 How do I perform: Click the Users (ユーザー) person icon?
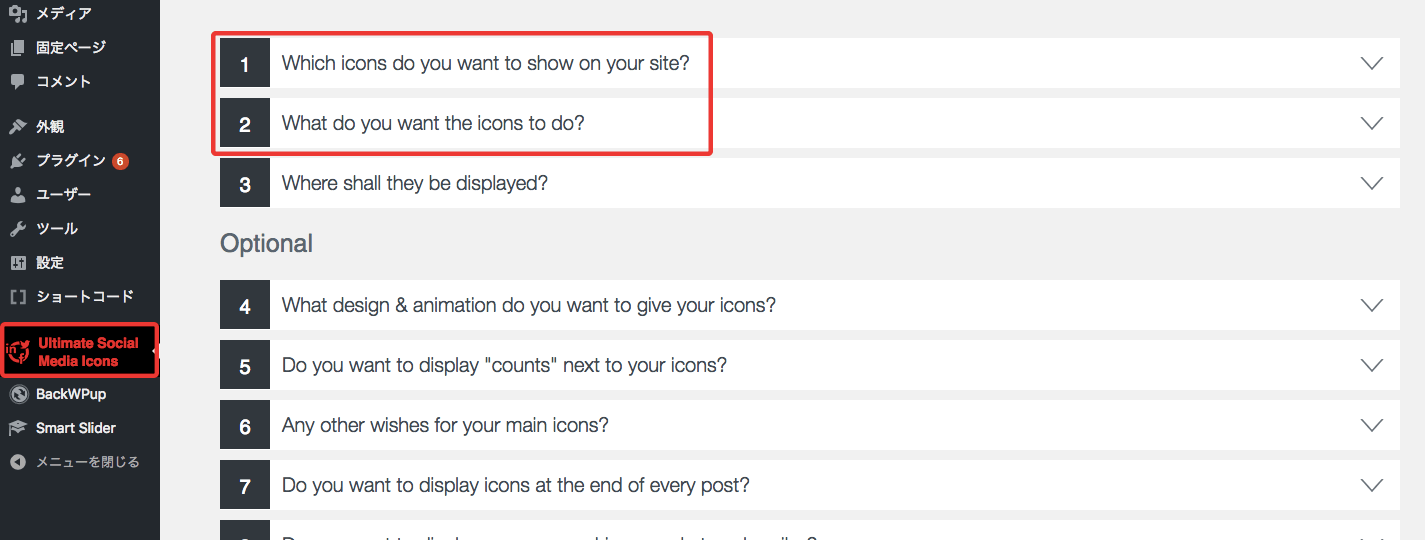(17, 195)
